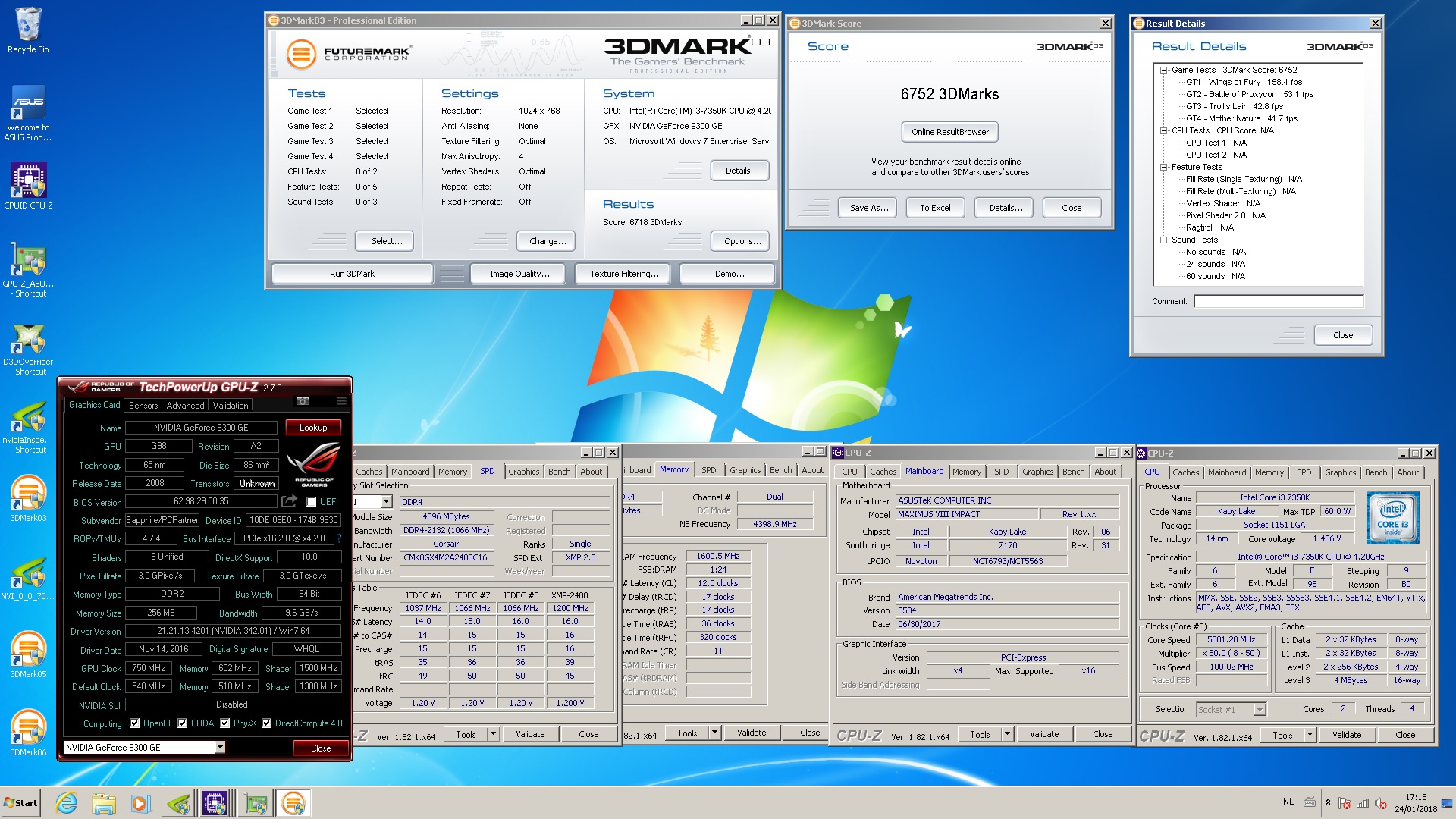The height and width of the screenshot is (819, 1456).
Task: Click the Action Center flag tray icon
Action: (x=1345, y=803)
